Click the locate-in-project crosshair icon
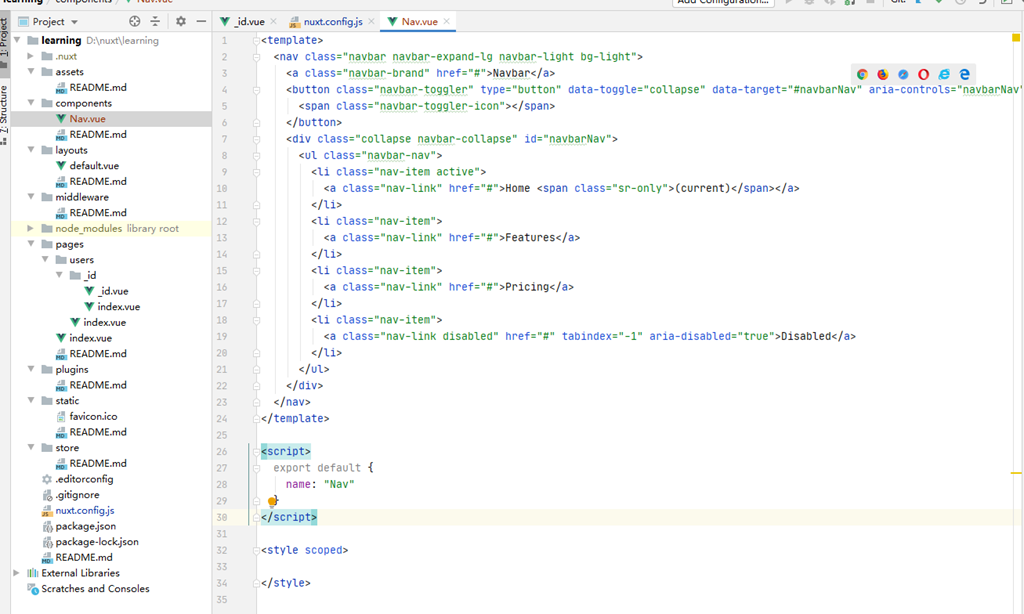The height and width of the screenshot is (614, 1024). (135, 22)
